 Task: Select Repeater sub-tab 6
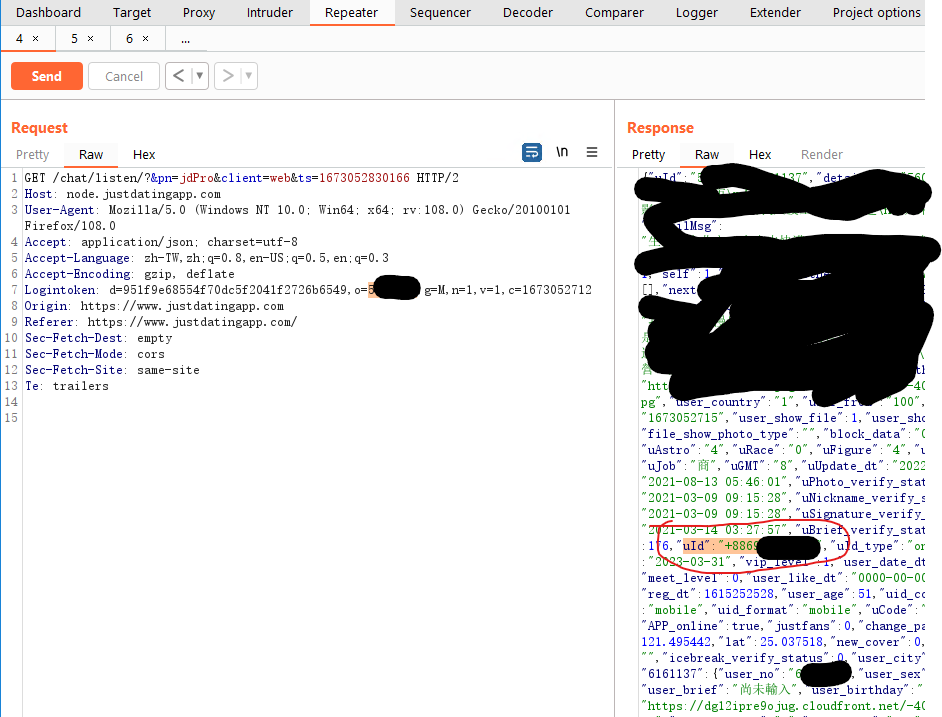pyautogui.click(x=129, y=38)
